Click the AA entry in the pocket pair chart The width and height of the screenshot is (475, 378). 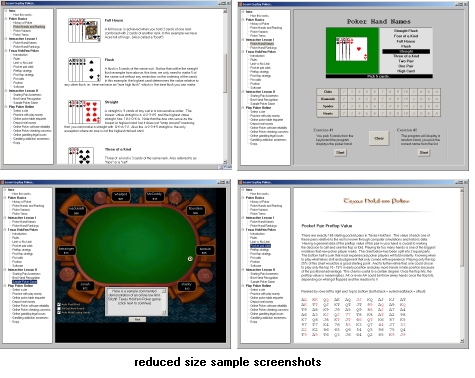click(x=304, y=299)
